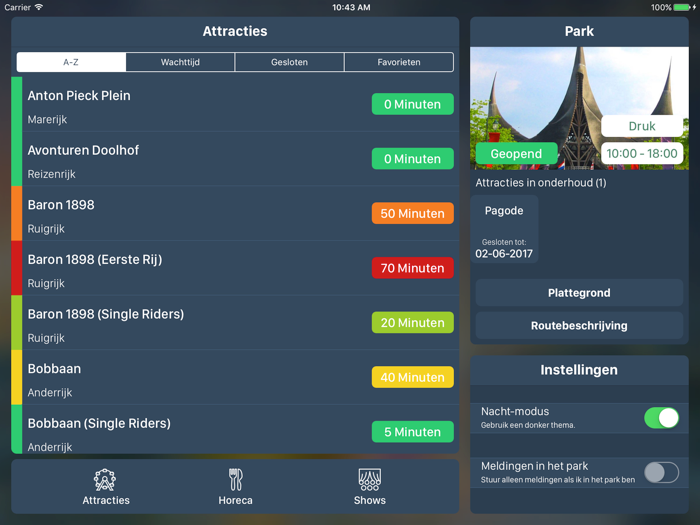Tap the Park panel header

579,31
